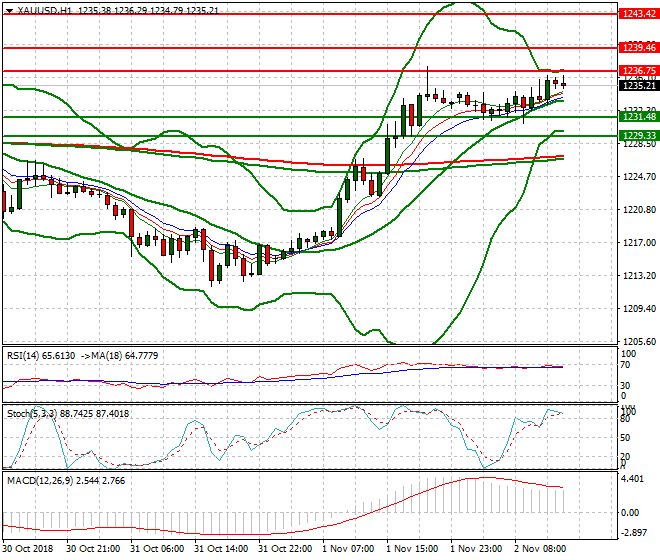The image size is (660, 560).
Task: Click the 1236.75 red resistance label
Action: [x=638, y=71]
